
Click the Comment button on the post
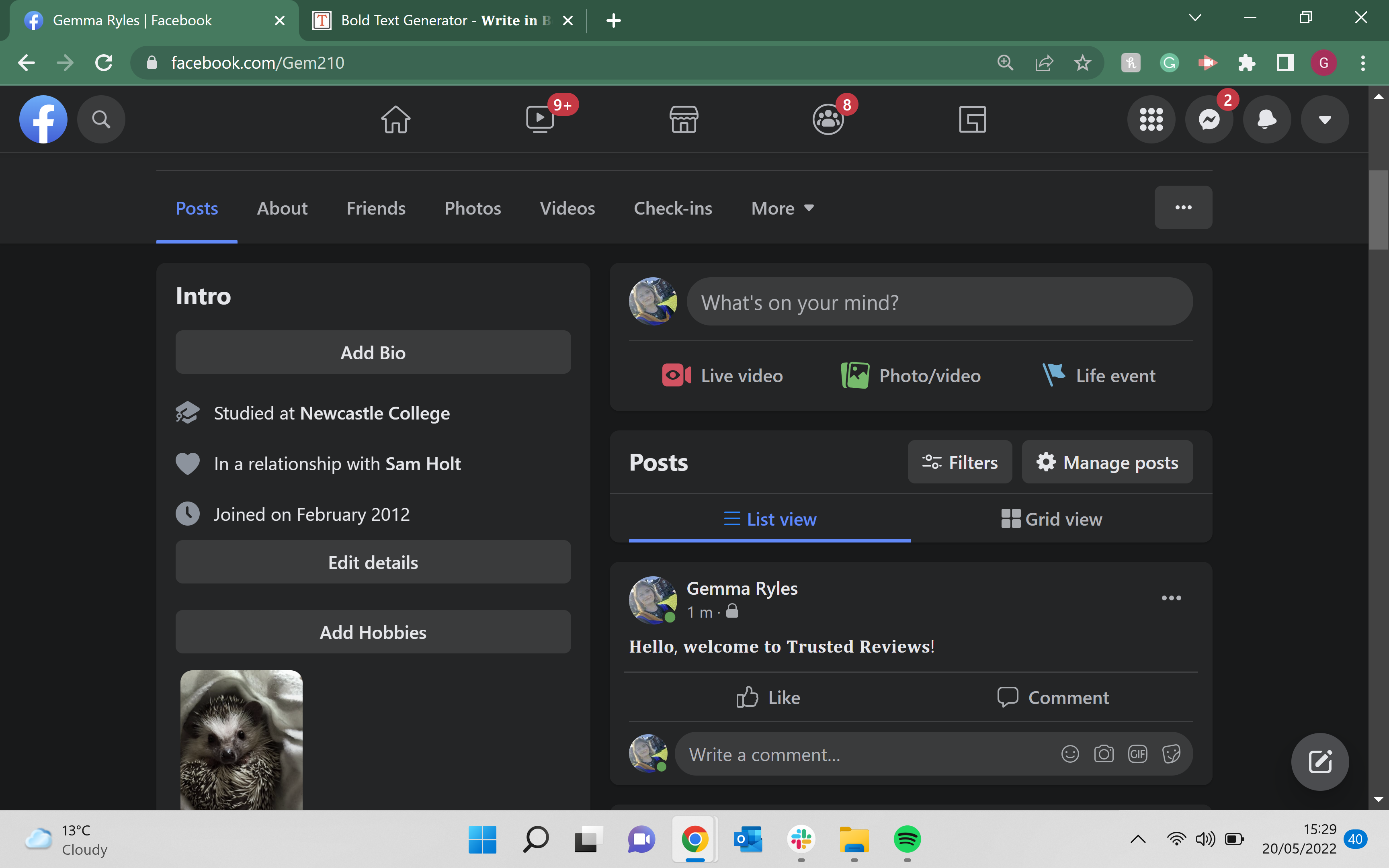[1053, 698]
